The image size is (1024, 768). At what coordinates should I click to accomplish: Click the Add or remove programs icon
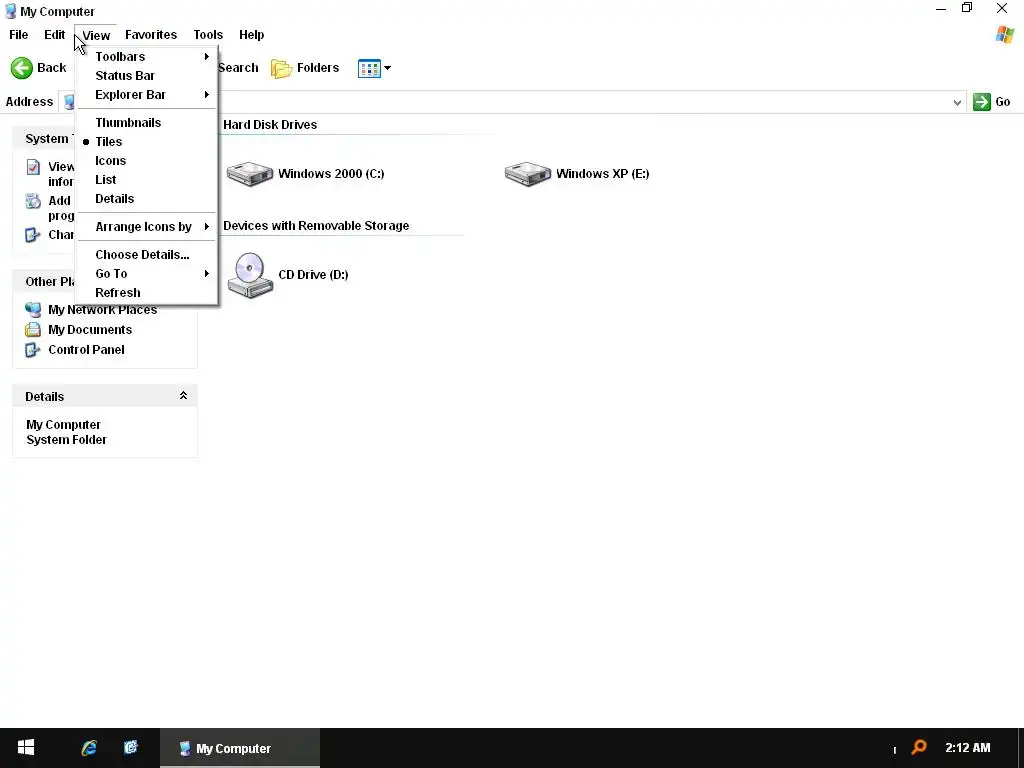[x=33, y=201]
